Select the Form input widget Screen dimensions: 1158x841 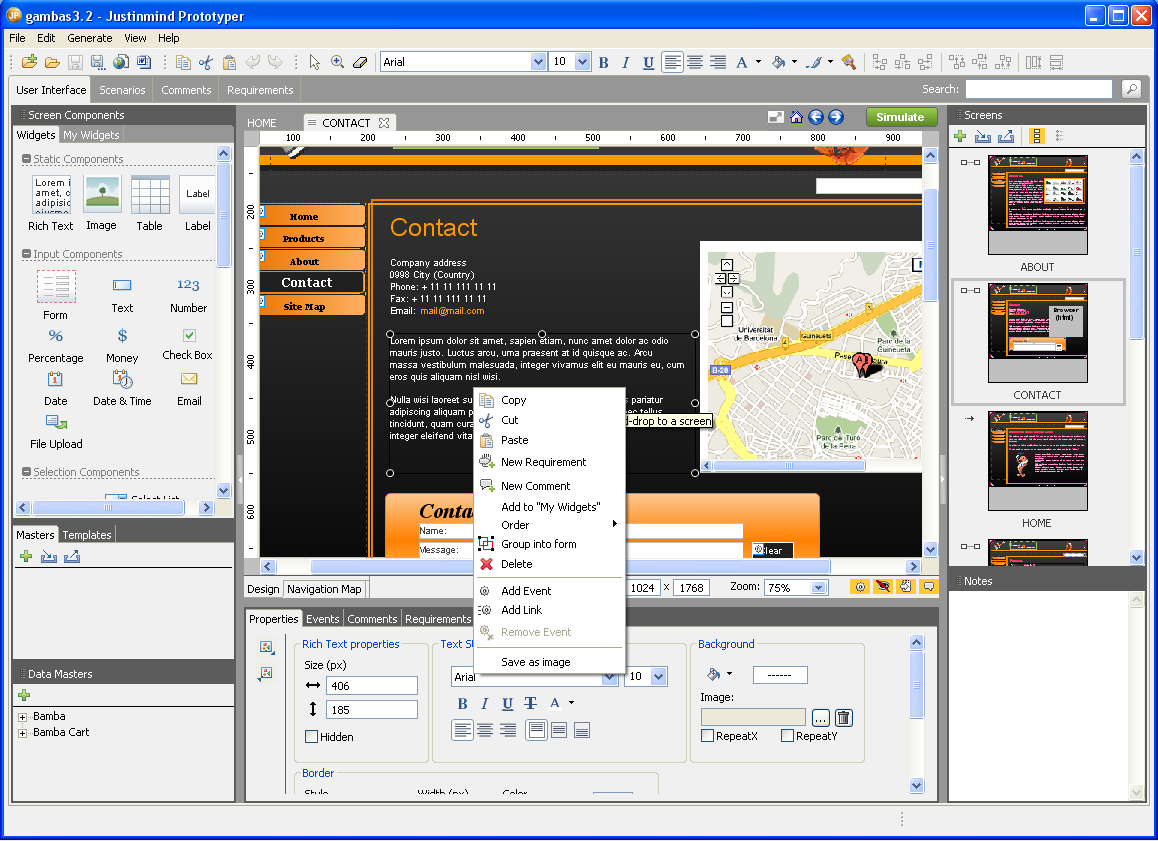point(56,288)
